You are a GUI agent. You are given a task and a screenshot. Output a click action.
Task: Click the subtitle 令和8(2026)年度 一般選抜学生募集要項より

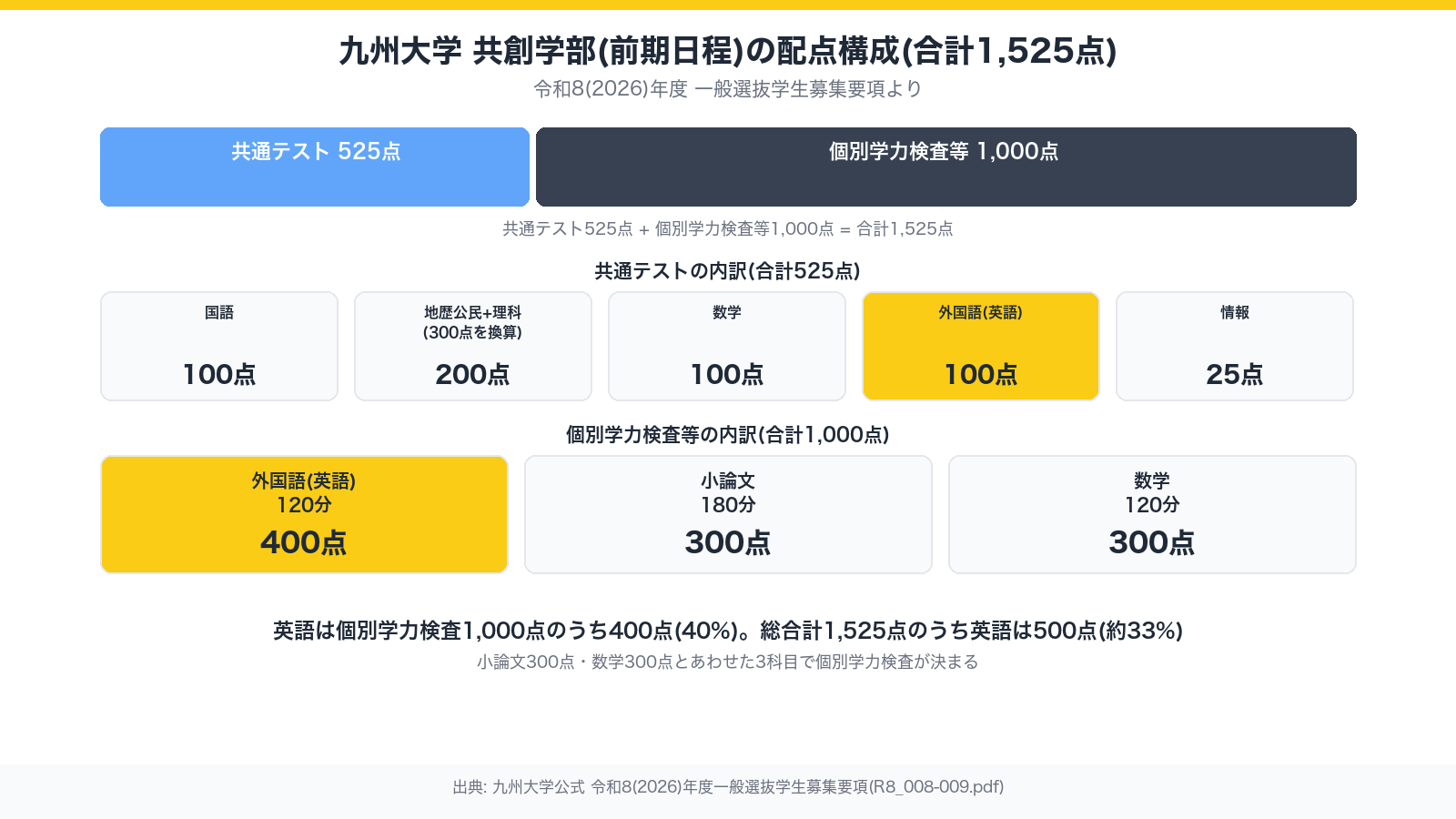(x=728, y=89)
